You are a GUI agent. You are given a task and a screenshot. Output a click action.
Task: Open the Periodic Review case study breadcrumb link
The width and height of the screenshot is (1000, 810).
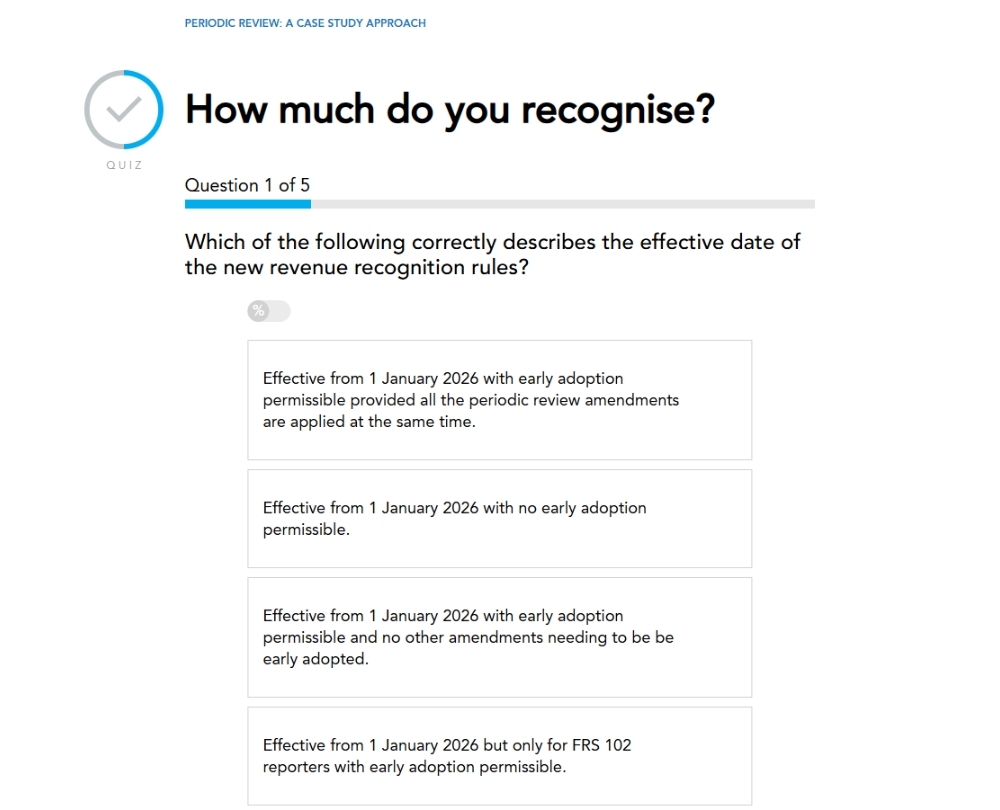[305, 23]
